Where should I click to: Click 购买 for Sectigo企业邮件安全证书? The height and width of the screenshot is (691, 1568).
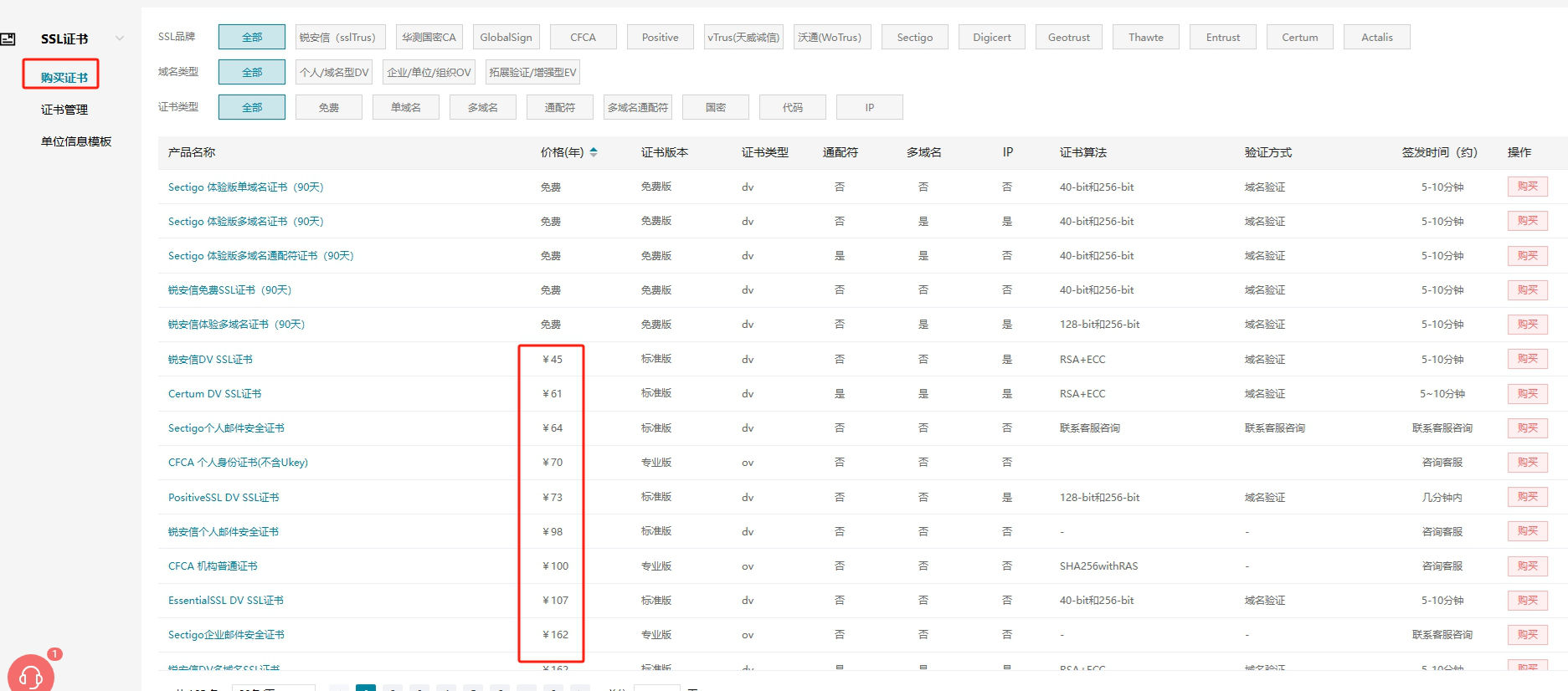1527,634
